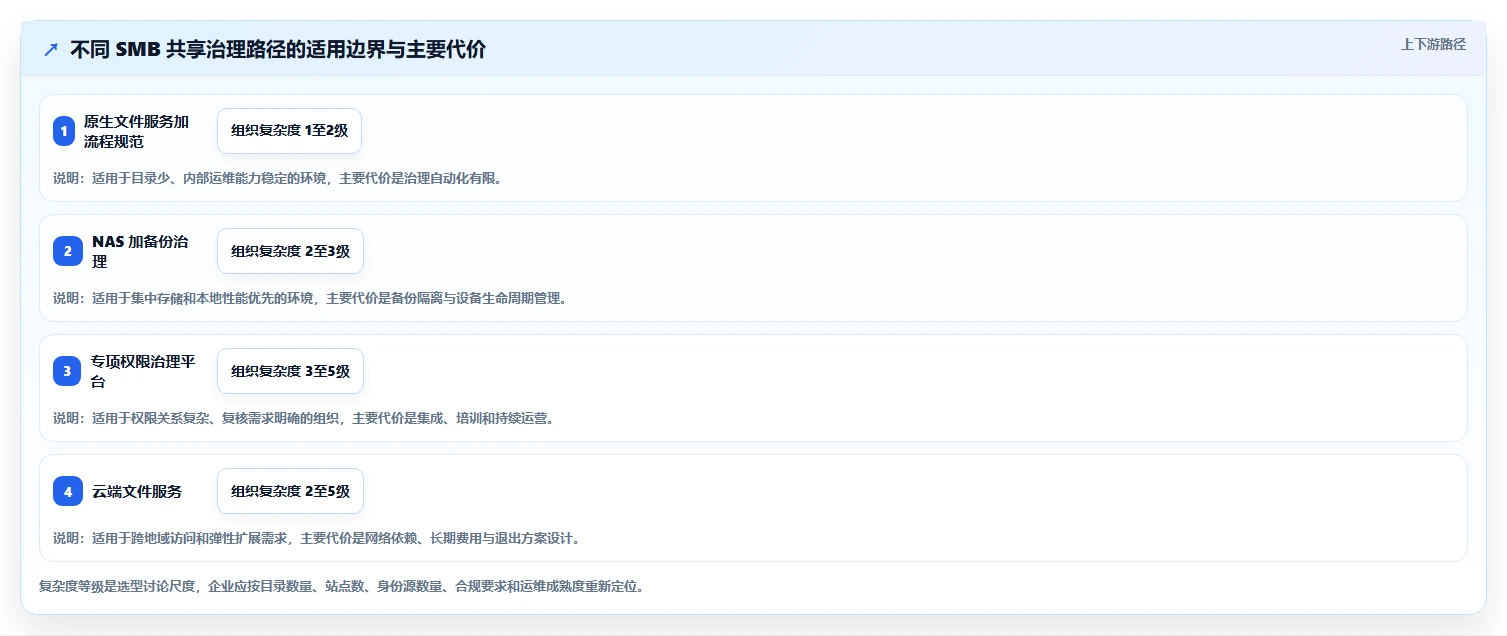The width and height of the screenshot is (1507, 636).
Task: Click the footer note starting 复杂度等级是选型讨论尺度
Action: click(341, 586)
